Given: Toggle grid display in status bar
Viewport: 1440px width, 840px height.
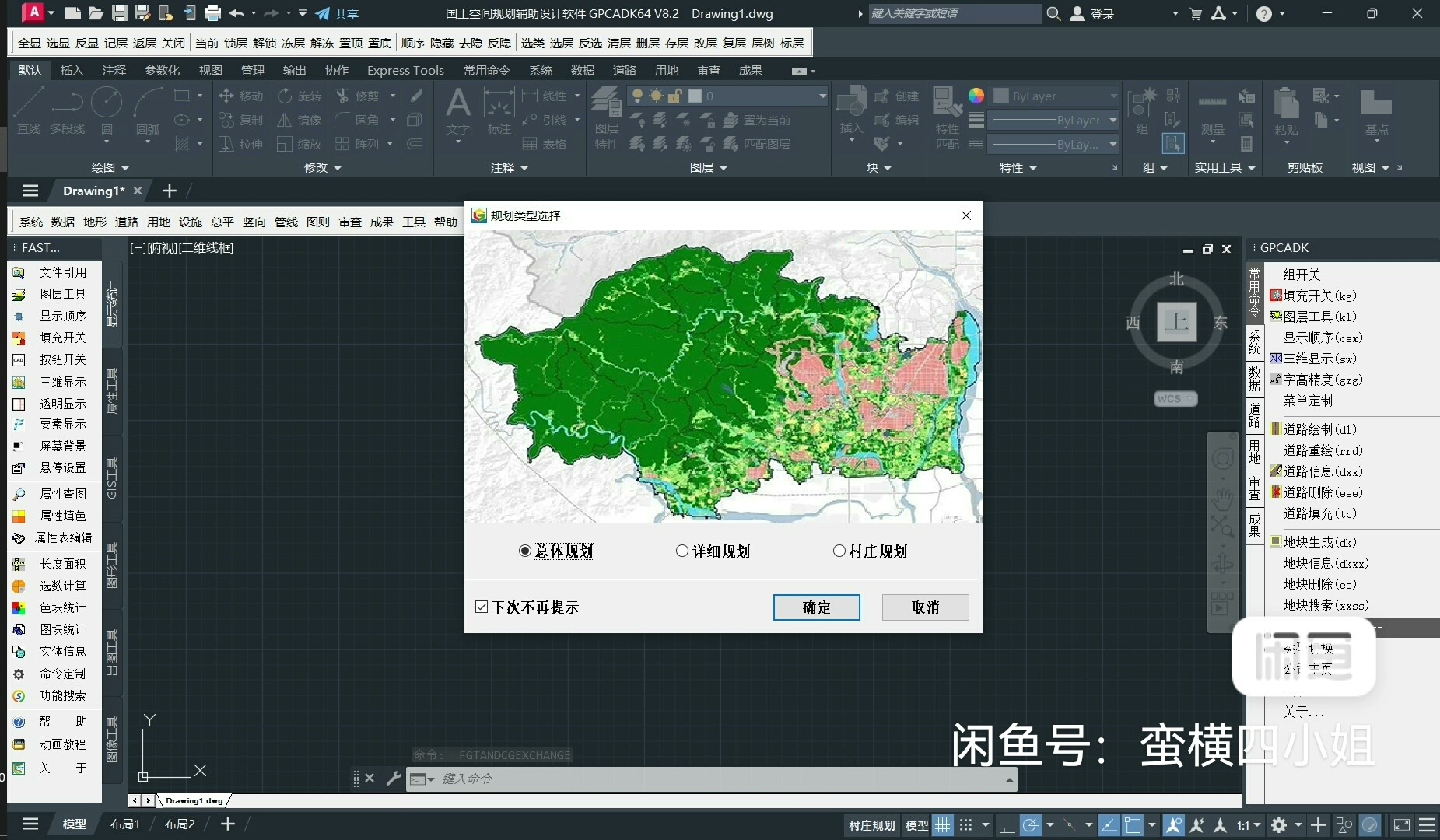Looking at the screenshot, I should [942, 825].
